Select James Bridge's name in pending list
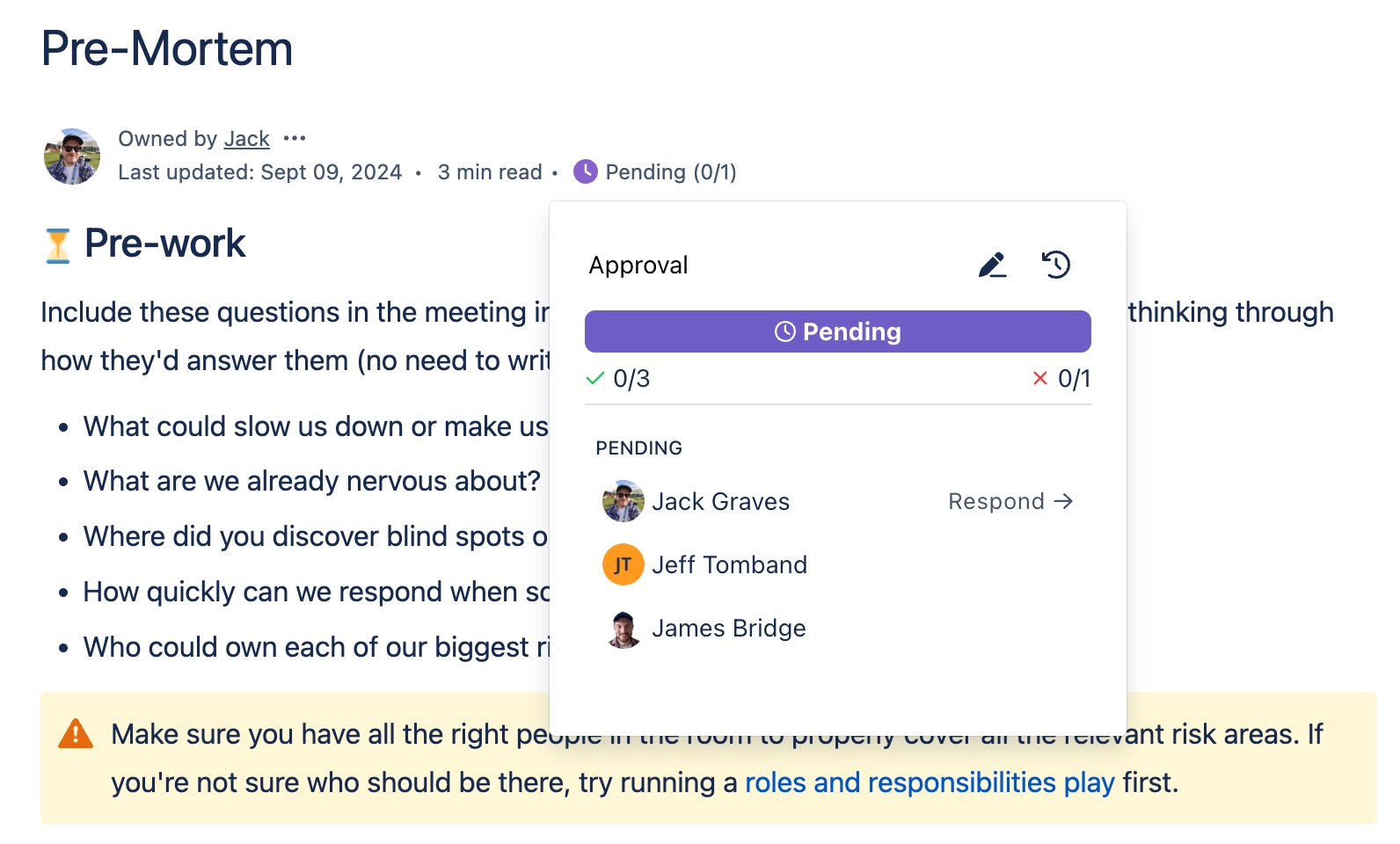This screenshot has height=844, width=1400. click(728, 629)
